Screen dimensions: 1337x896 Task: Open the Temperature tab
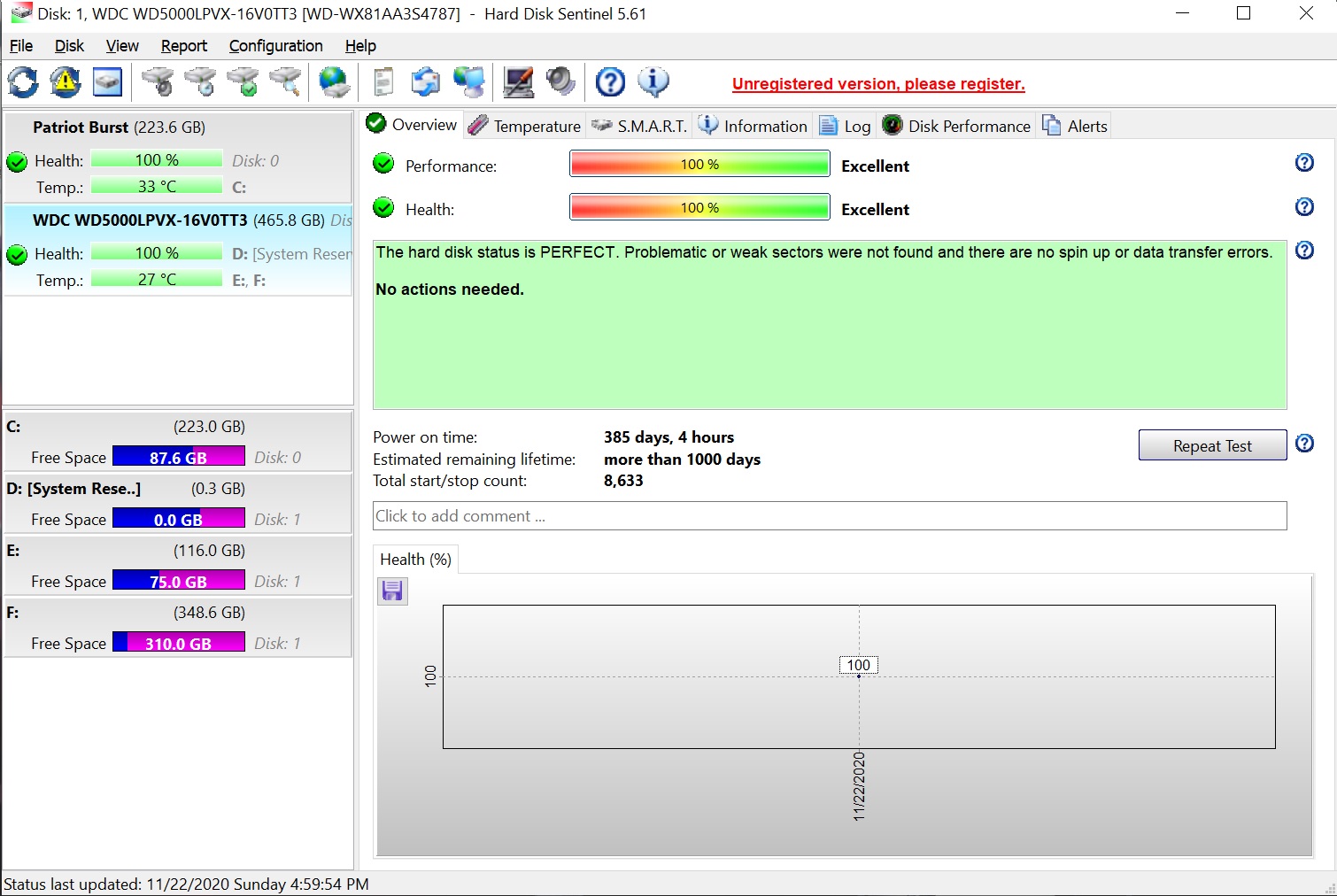[x=525, y=126]
